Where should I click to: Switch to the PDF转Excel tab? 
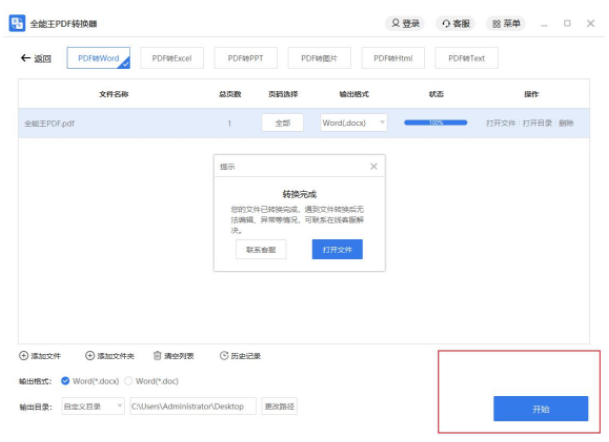[171, 59]
